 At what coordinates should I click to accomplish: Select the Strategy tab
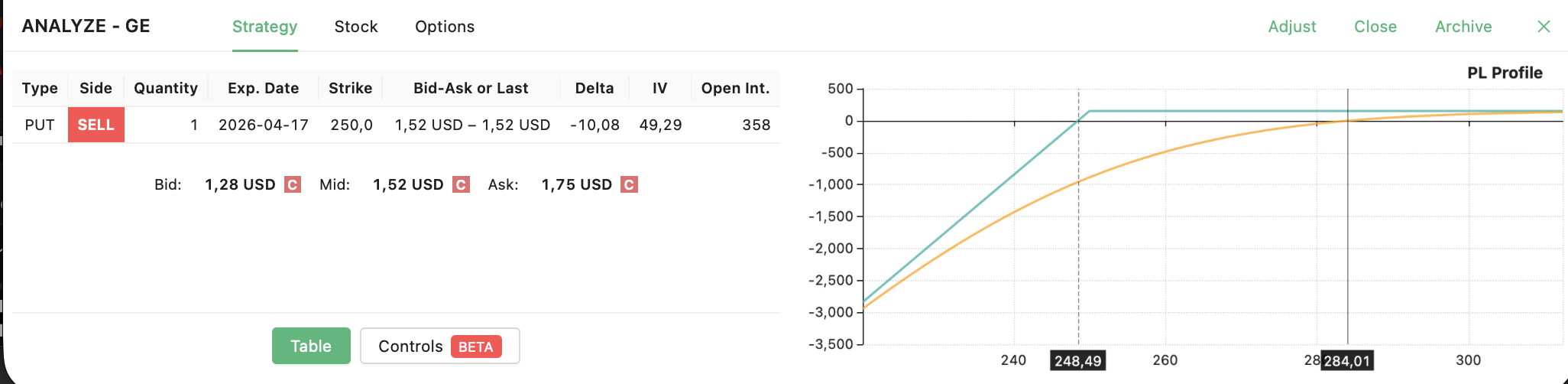click(264, 27)
